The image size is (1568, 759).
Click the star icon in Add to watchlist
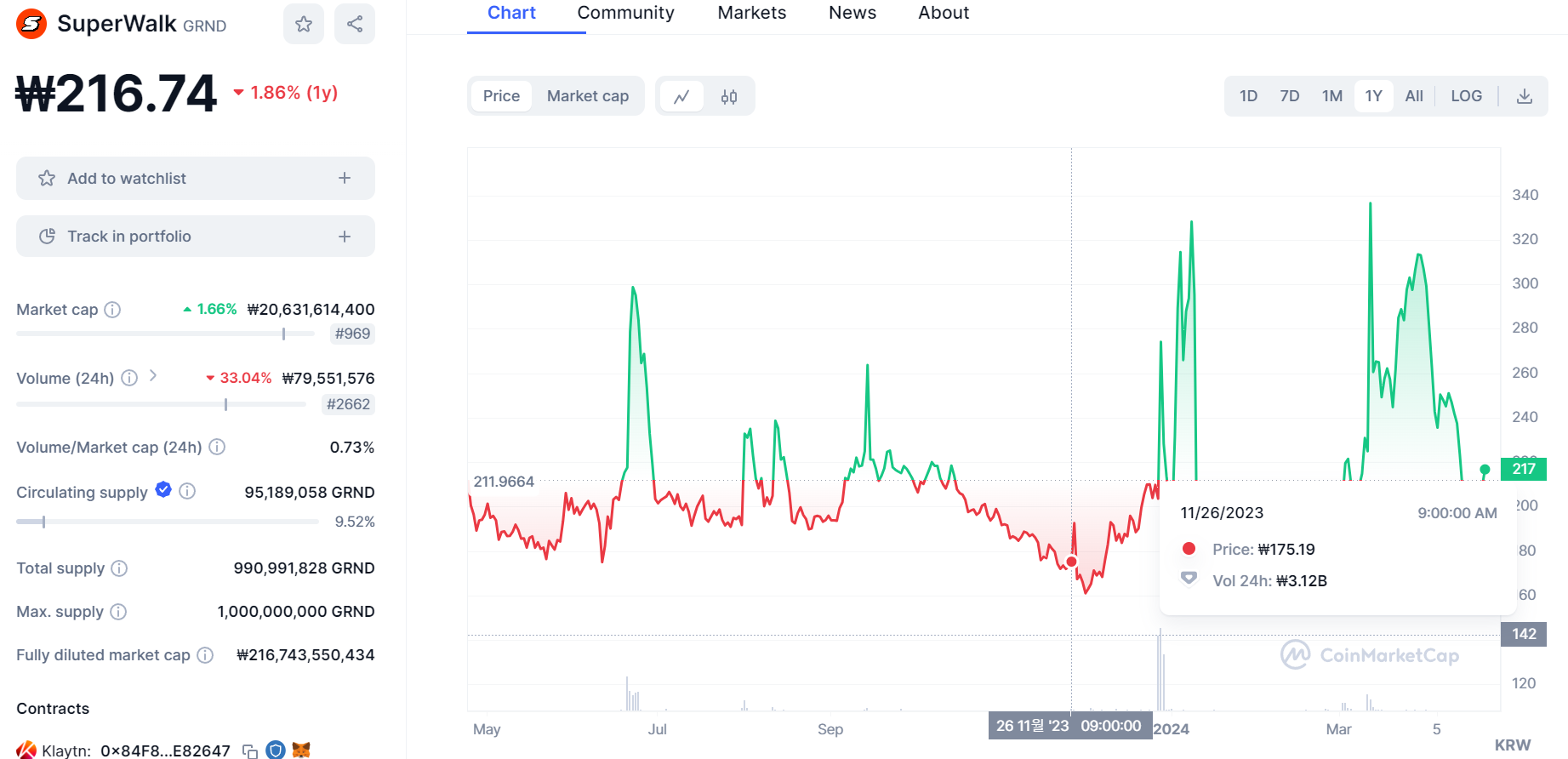47,178
